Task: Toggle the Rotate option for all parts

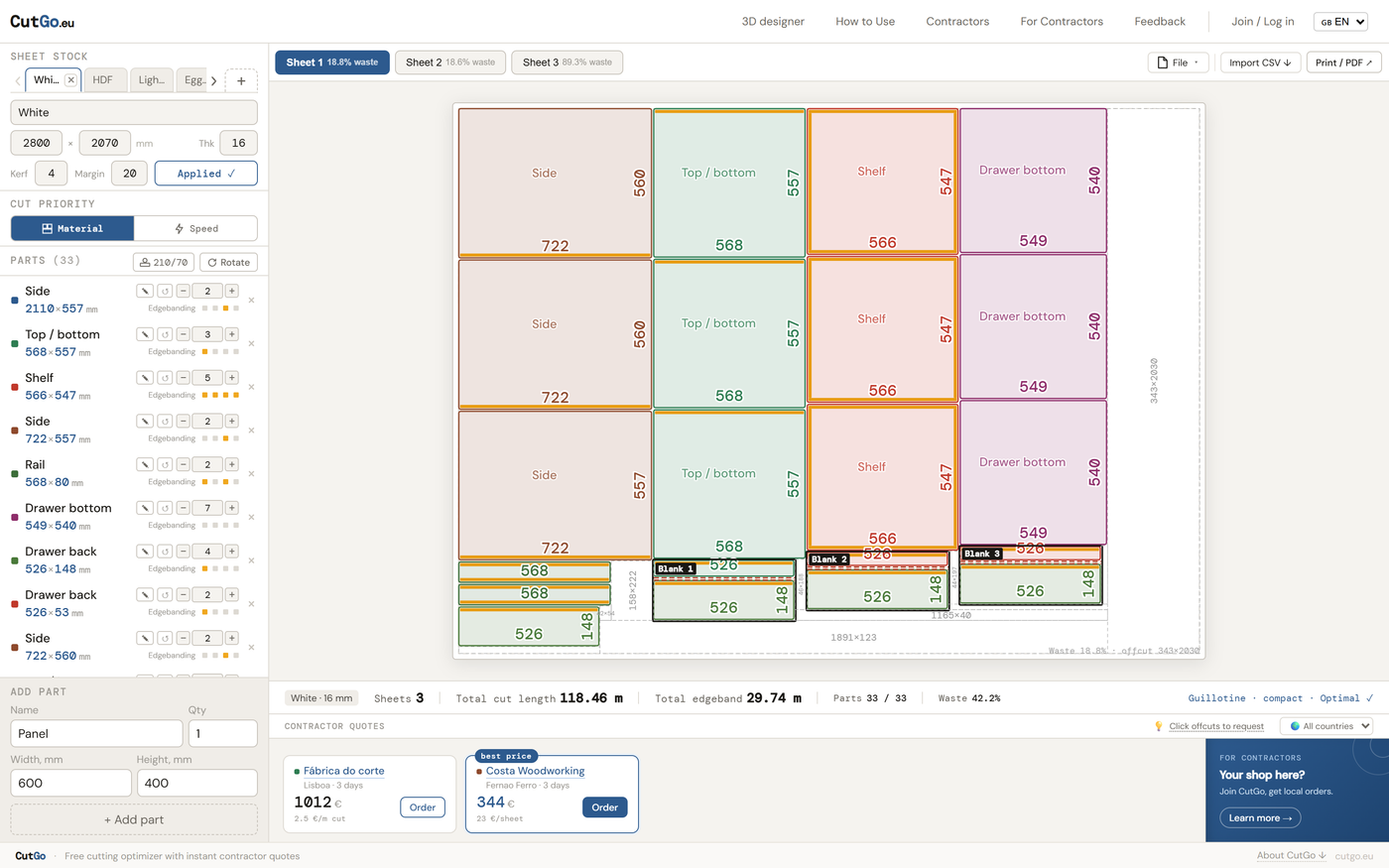Action: pyautogui.click(x=228, y=262)
